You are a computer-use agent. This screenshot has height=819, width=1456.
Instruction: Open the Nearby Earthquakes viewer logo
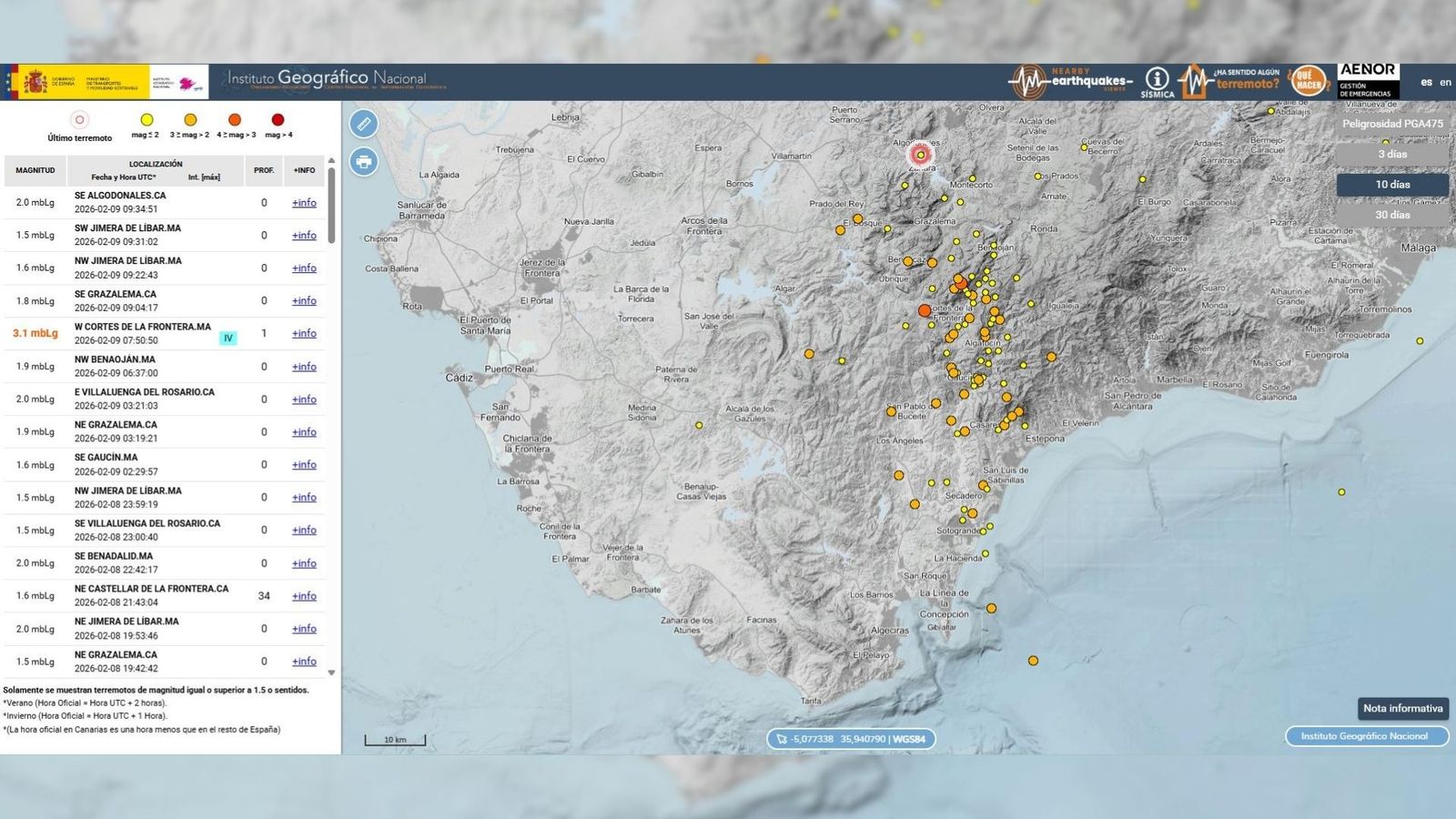coord(1071,82)
